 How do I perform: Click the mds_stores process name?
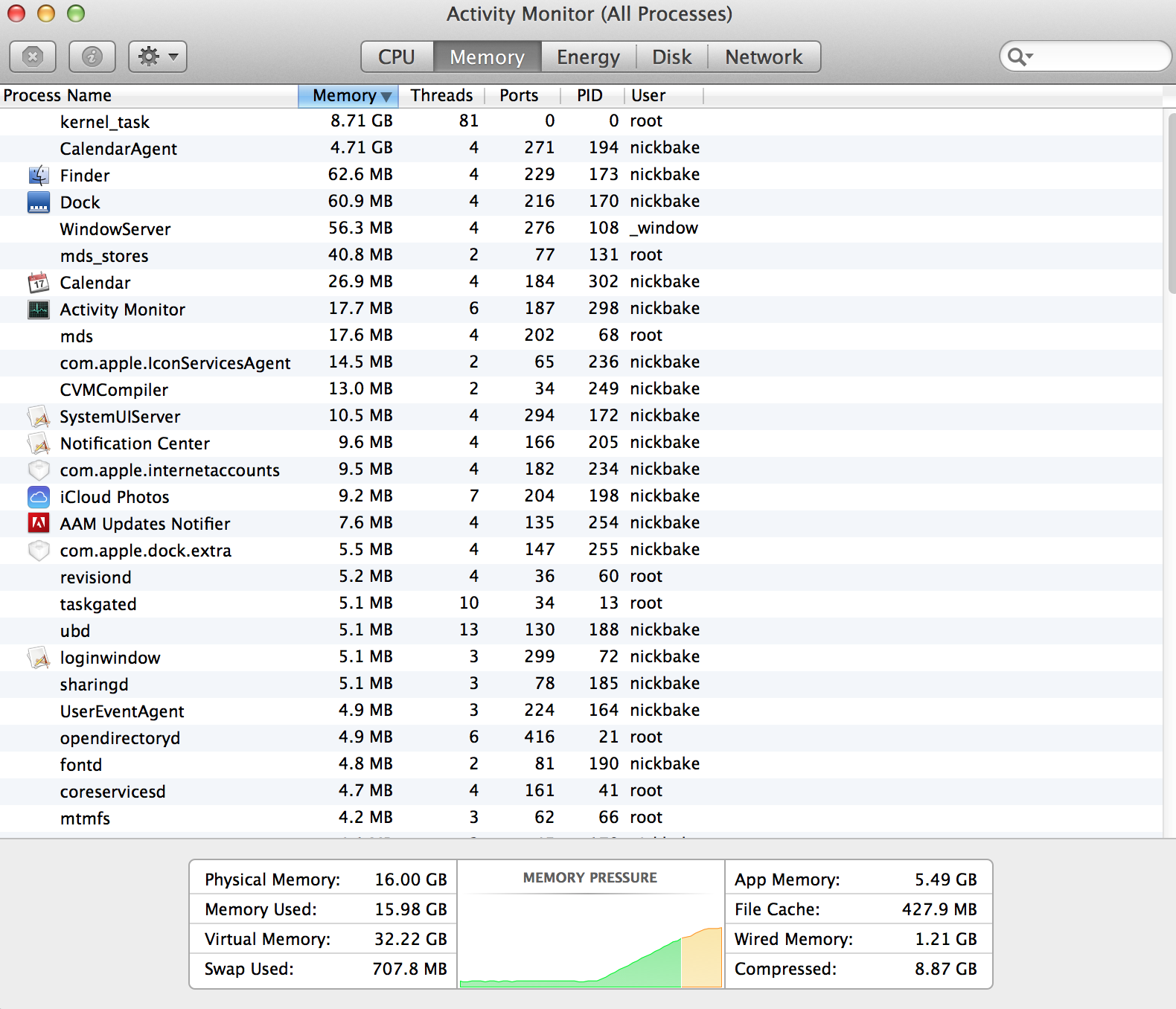104,256
